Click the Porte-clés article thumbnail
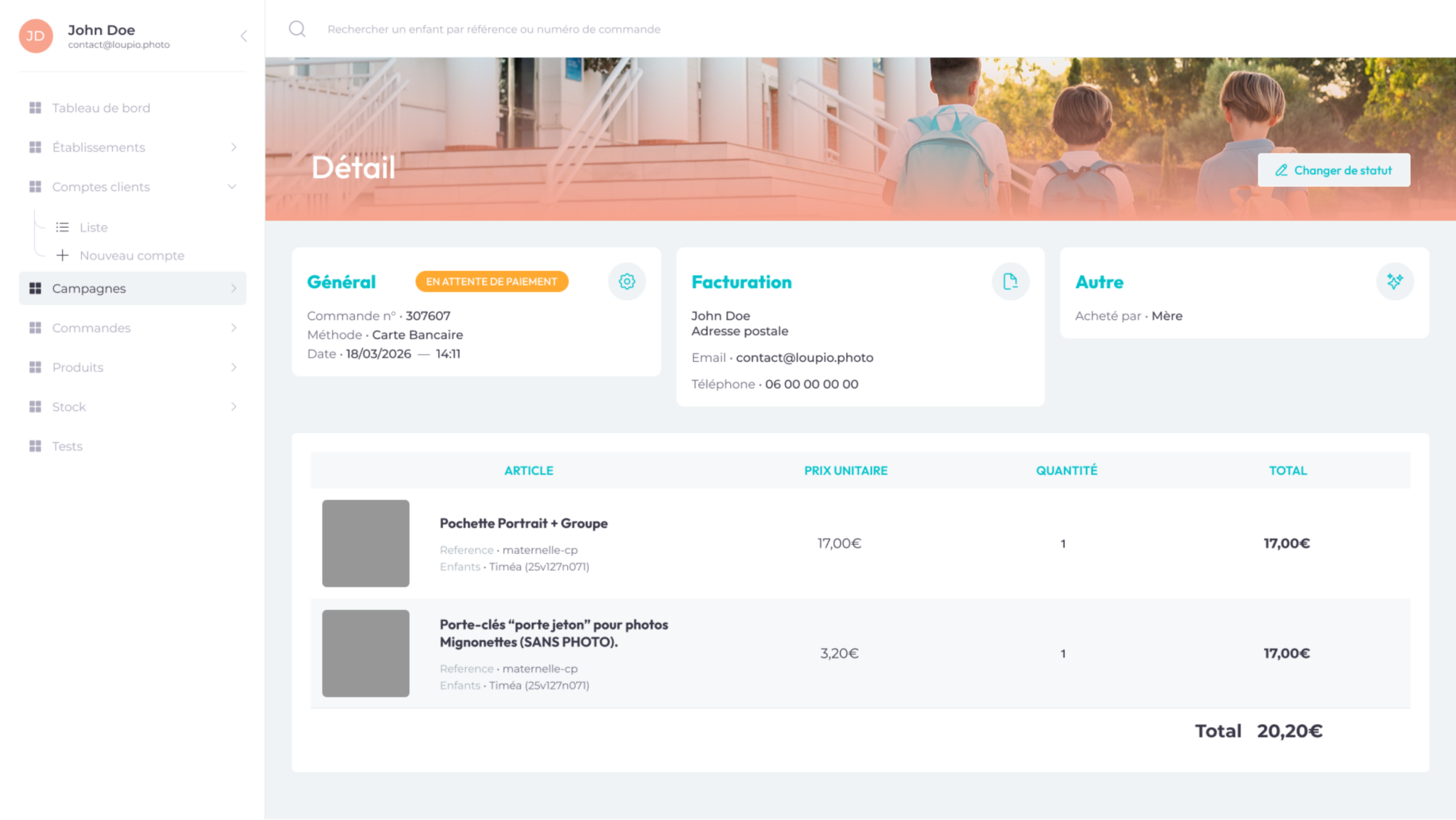 point(365,654)
